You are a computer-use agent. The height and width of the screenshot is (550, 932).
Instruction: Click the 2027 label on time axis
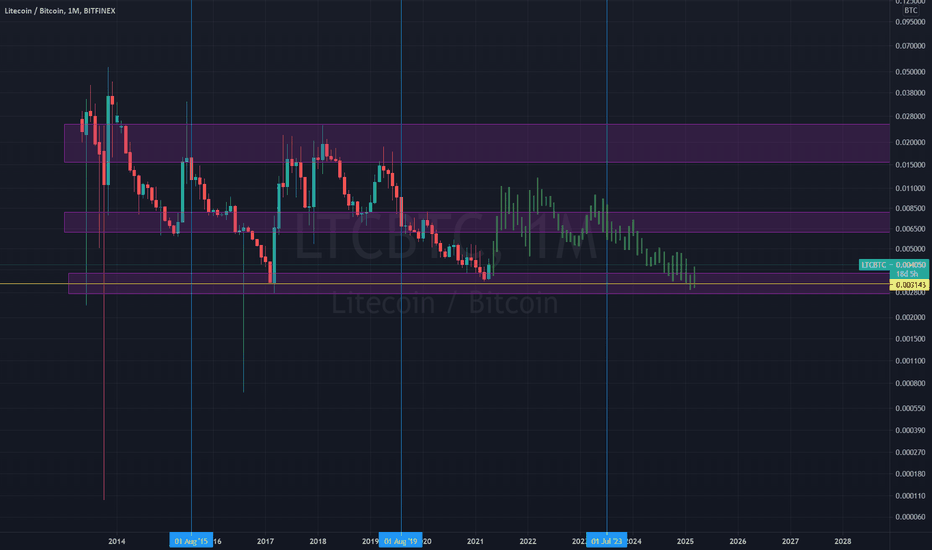click(790, 541)
